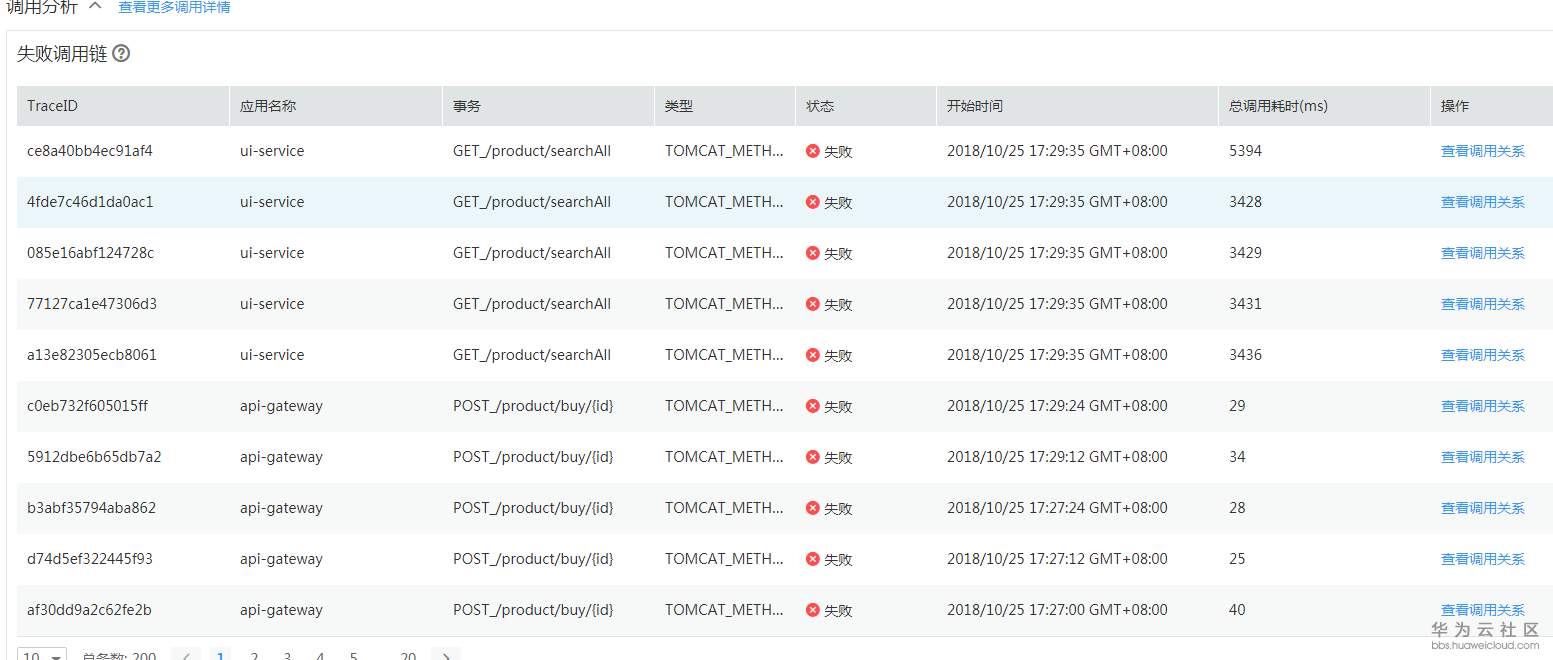Viewport: 1553px width, 660px height.
Task: Click GET_/product/searchAll in the 085e16abf124728c row
Action: 532,253
